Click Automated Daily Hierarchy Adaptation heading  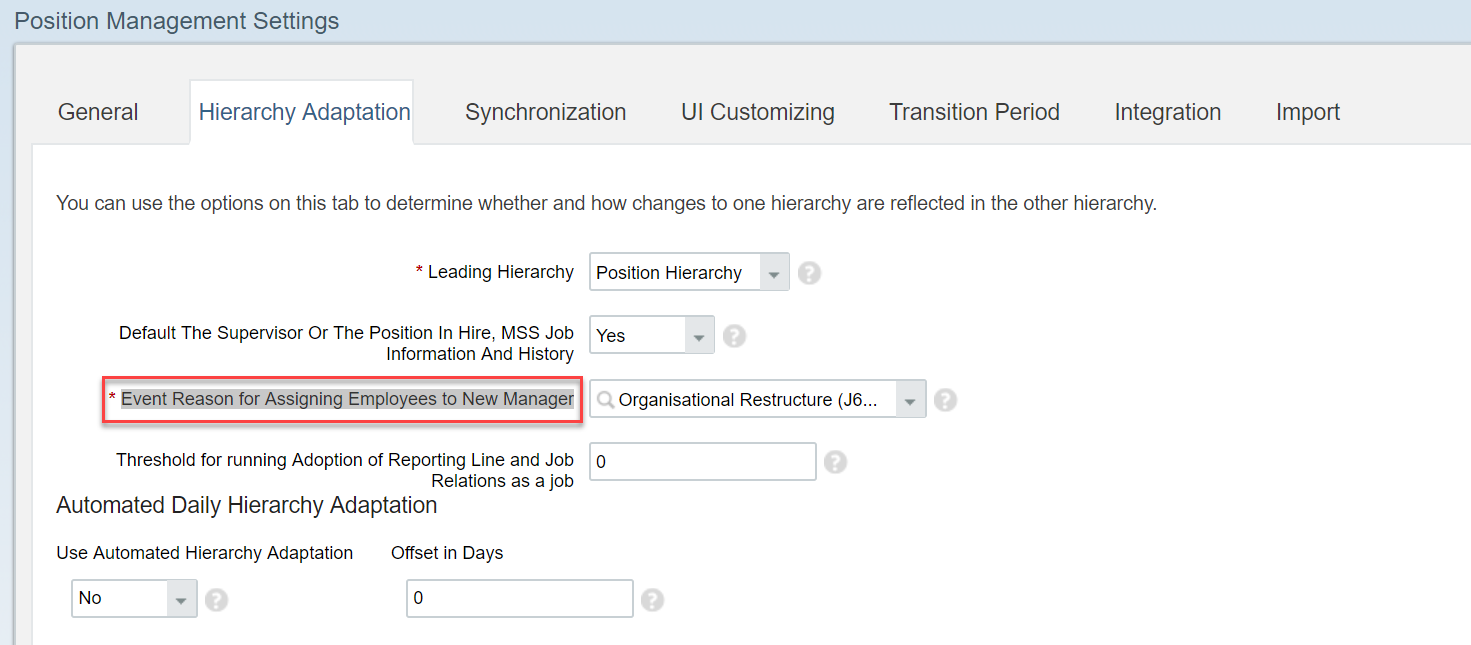[247, 505]
